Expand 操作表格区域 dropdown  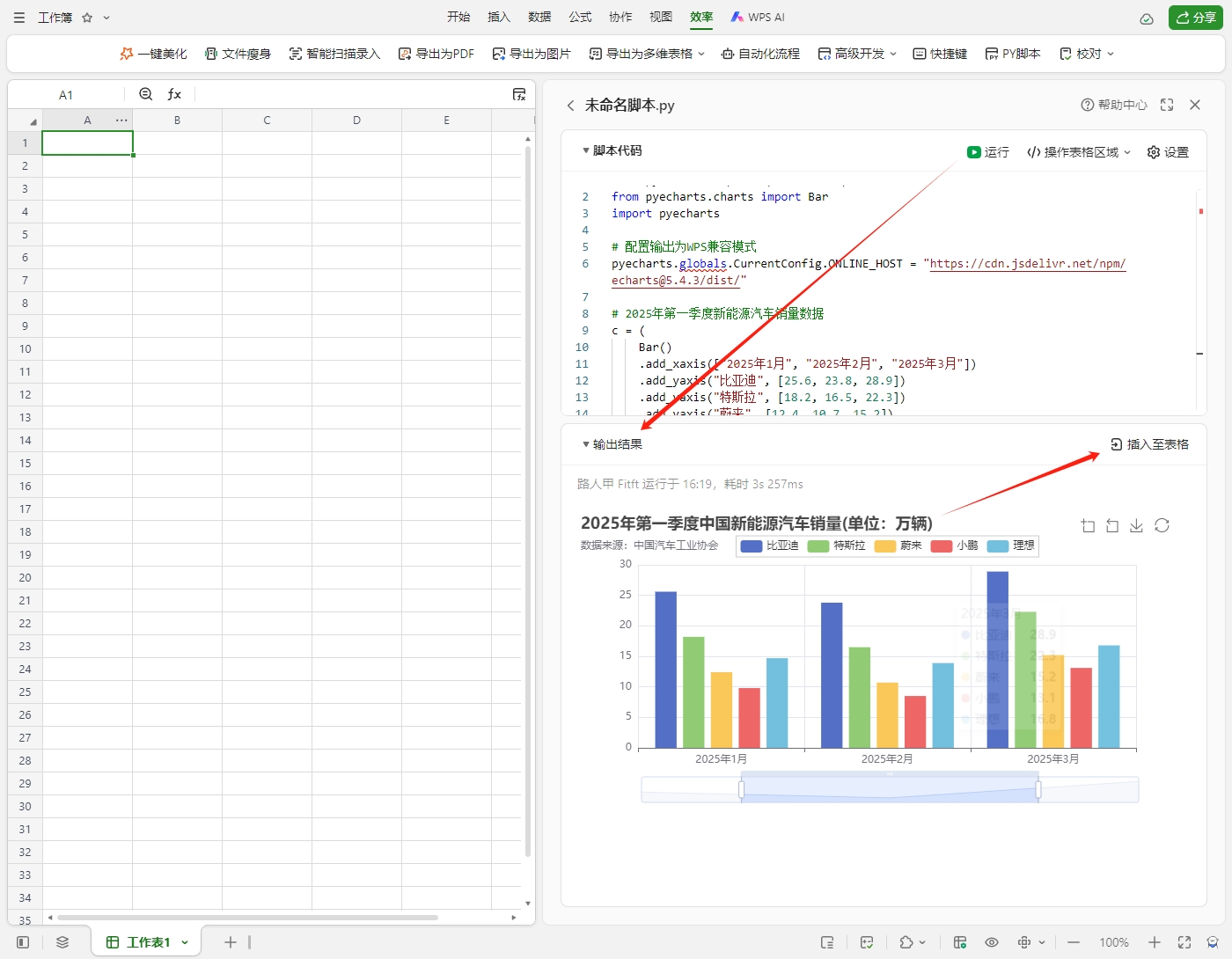[1079, 152]
